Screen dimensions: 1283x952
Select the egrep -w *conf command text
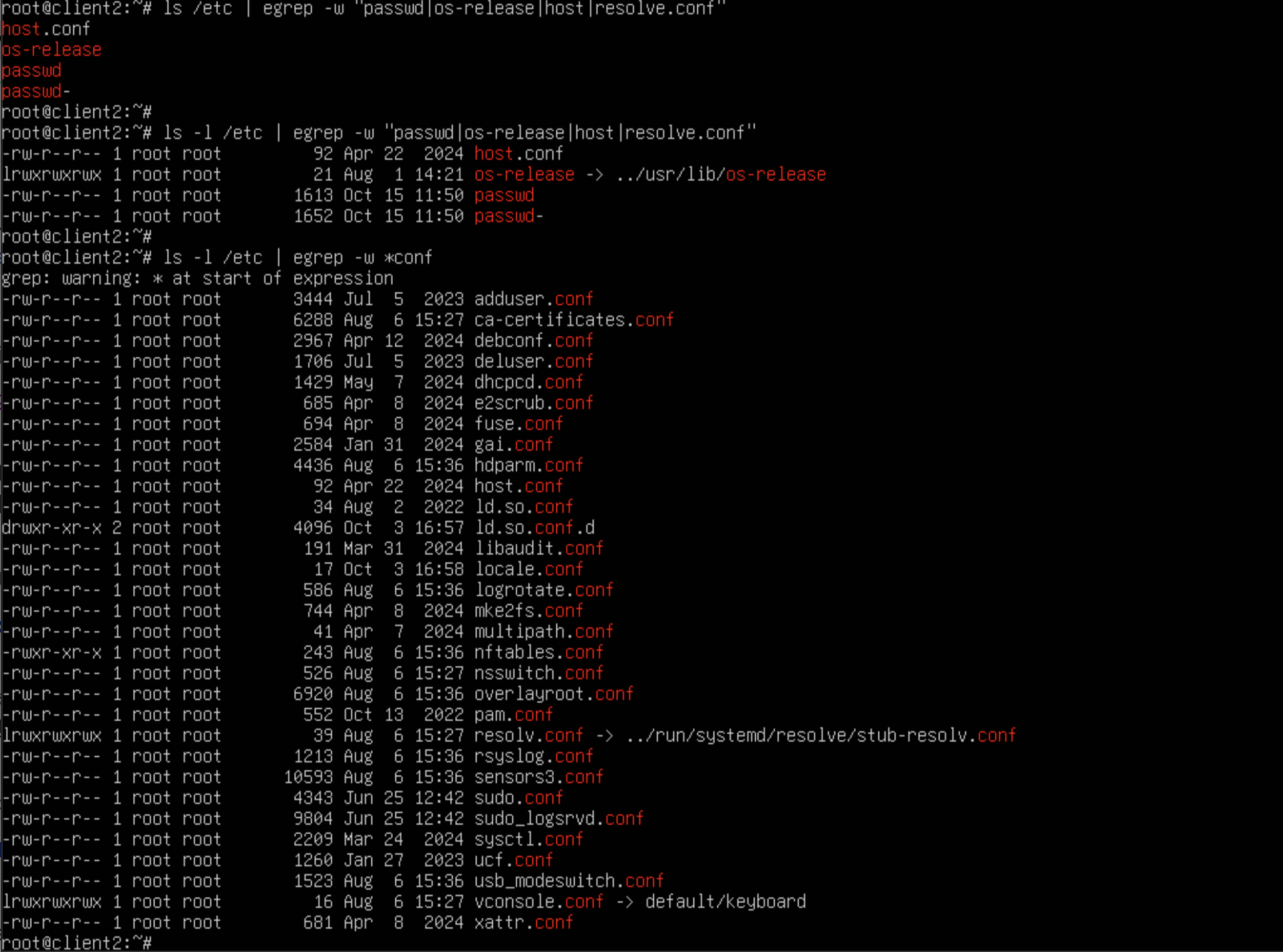coord(362,258)
